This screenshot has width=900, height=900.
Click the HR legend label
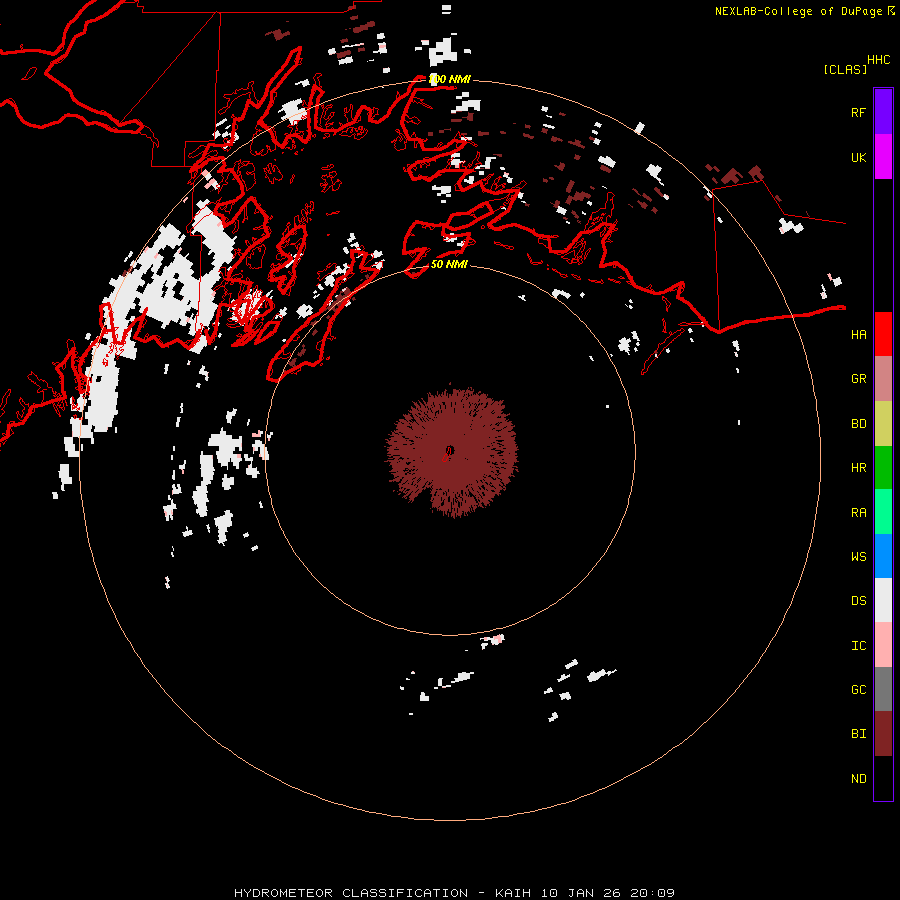click(x=858, y=468)
